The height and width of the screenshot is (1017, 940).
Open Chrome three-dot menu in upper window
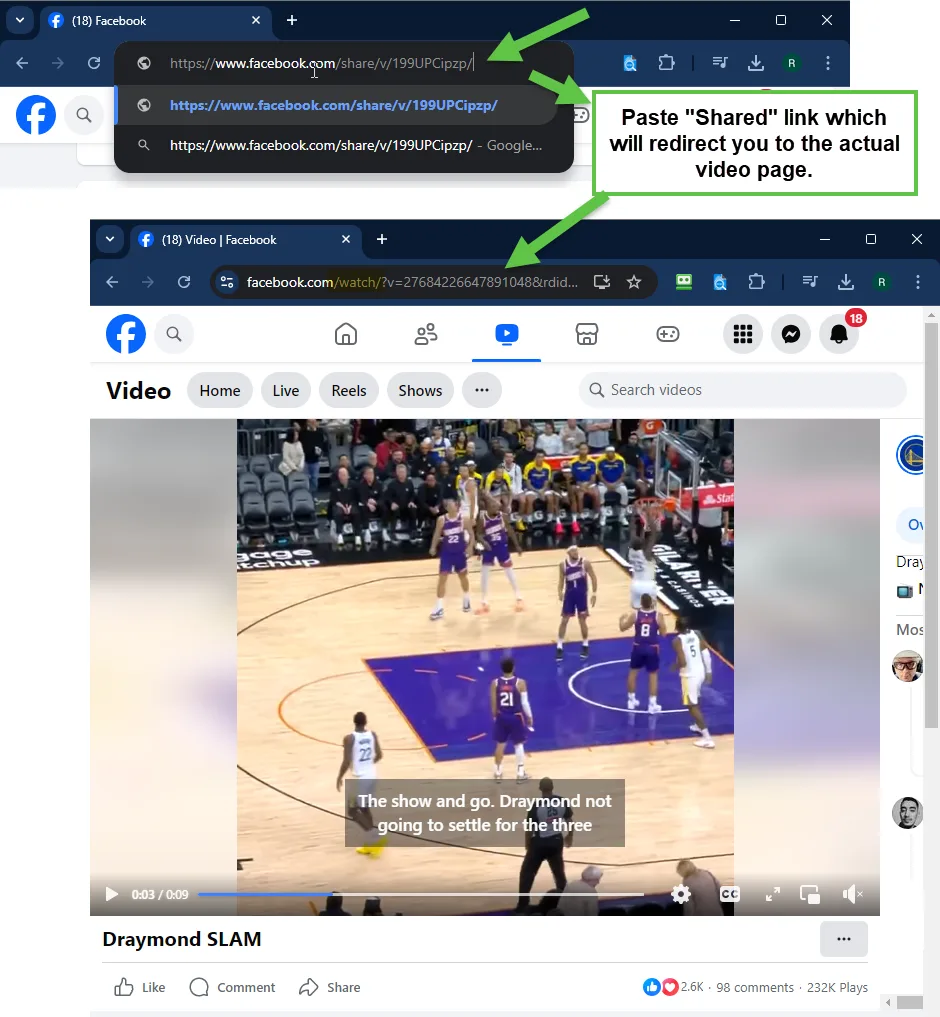[828, 63]
